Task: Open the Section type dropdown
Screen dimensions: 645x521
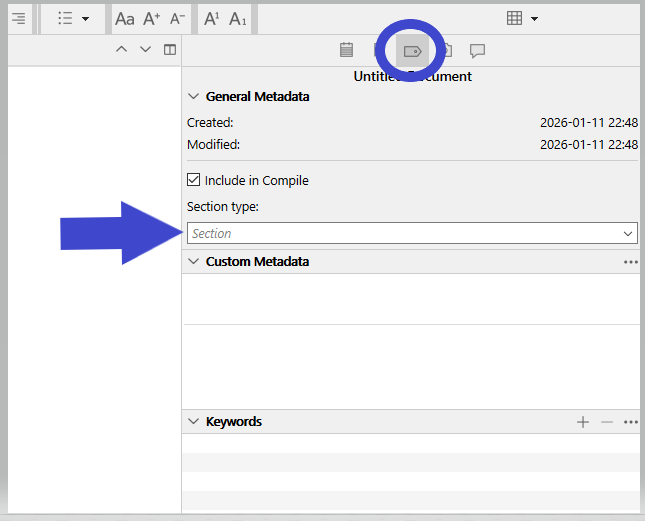Action: tap(412, 233)
